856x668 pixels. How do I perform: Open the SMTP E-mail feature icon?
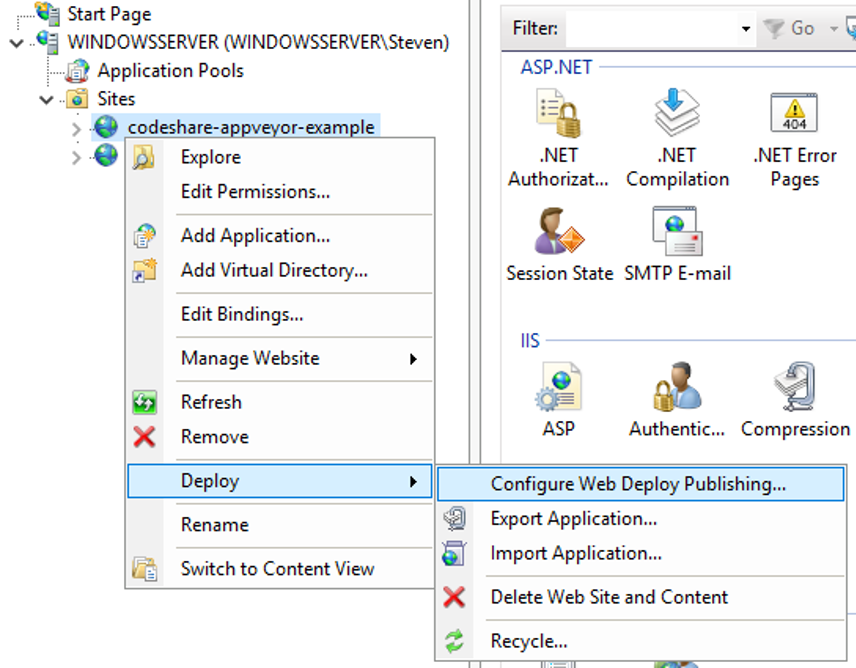pyautogui.click(x=677, y=234)
